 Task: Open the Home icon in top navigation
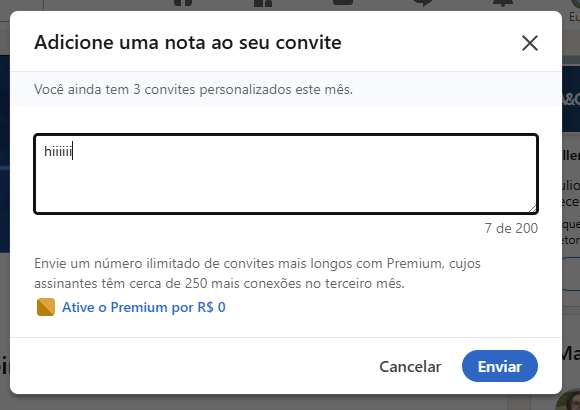(183, 3)
